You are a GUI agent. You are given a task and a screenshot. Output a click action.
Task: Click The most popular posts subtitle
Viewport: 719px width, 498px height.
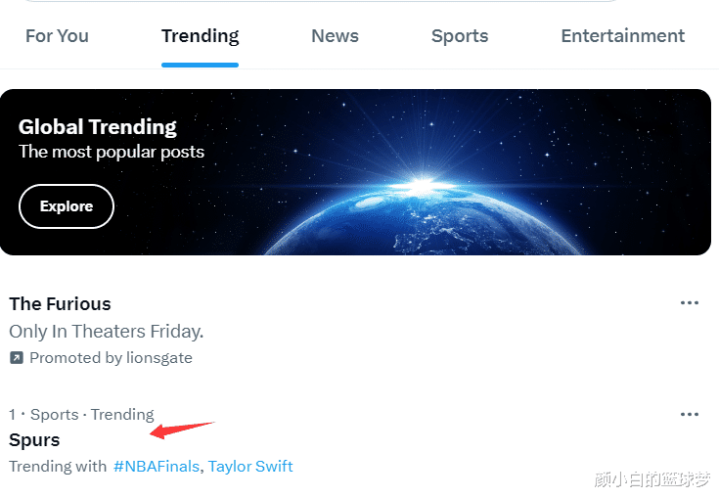pos(111,152)
